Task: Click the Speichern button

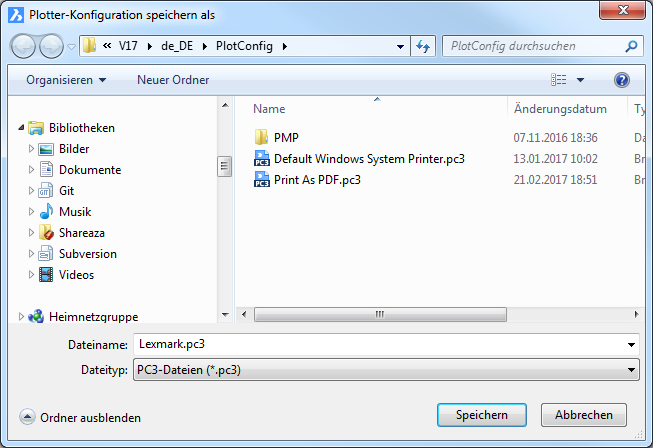Action: [x=481, y=415]
